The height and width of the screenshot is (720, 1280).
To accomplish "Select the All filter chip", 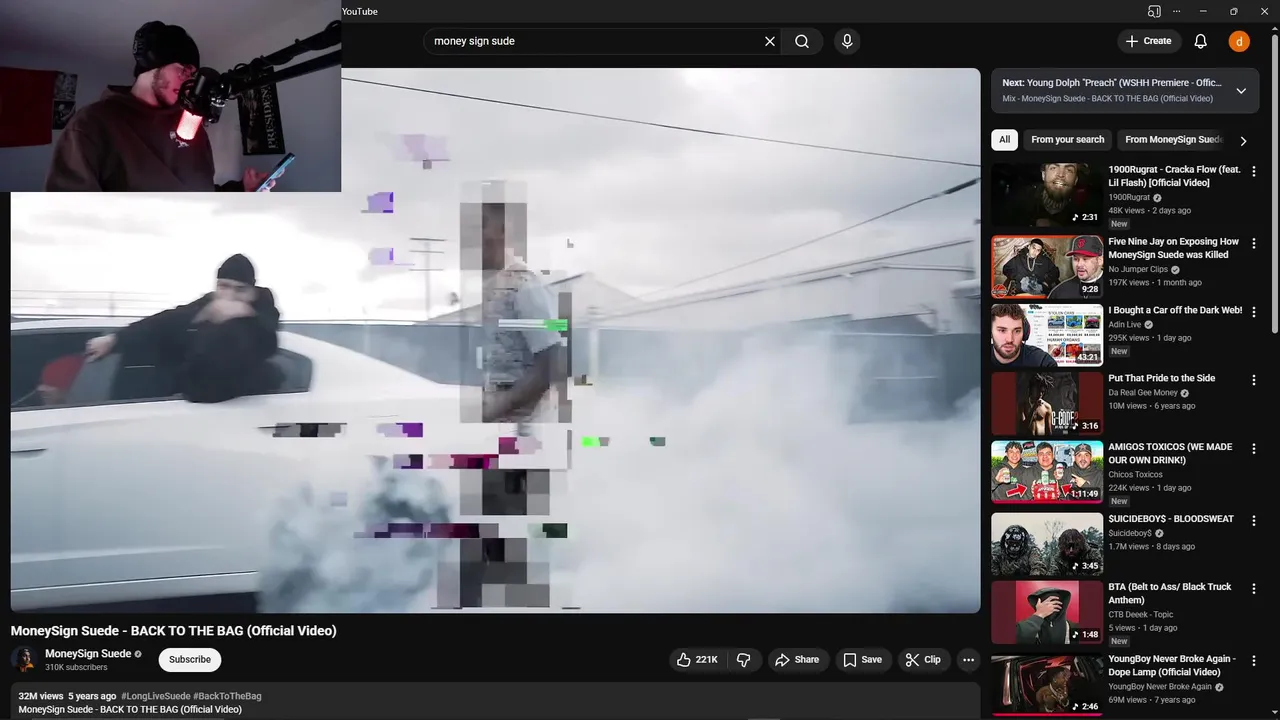I will pos(1005,140).
